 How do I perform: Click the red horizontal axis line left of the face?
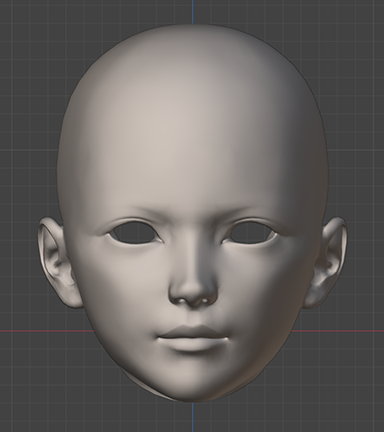[x=47, y=331]
